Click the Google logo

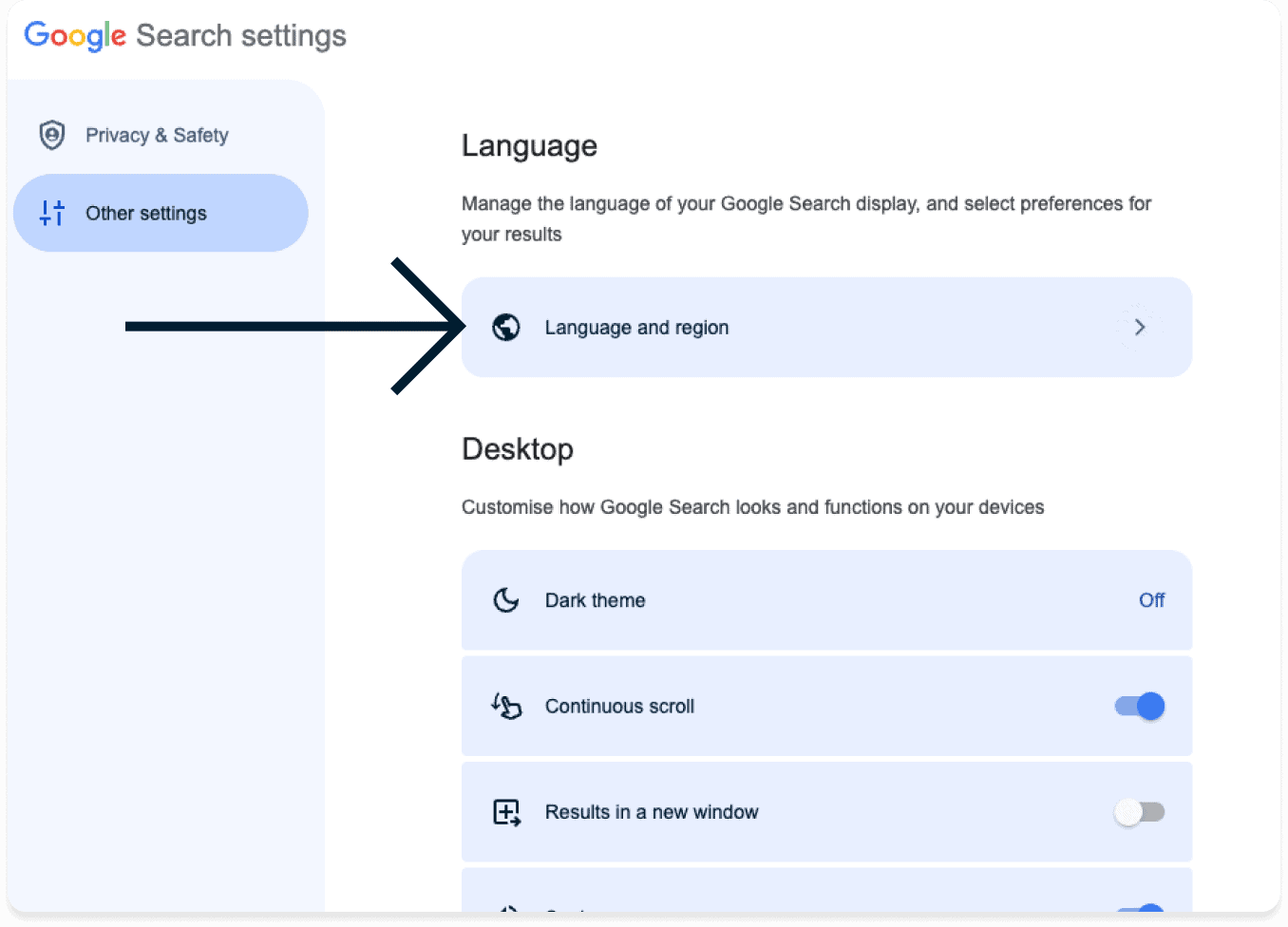pyautogui.click(x=74, y=36)
